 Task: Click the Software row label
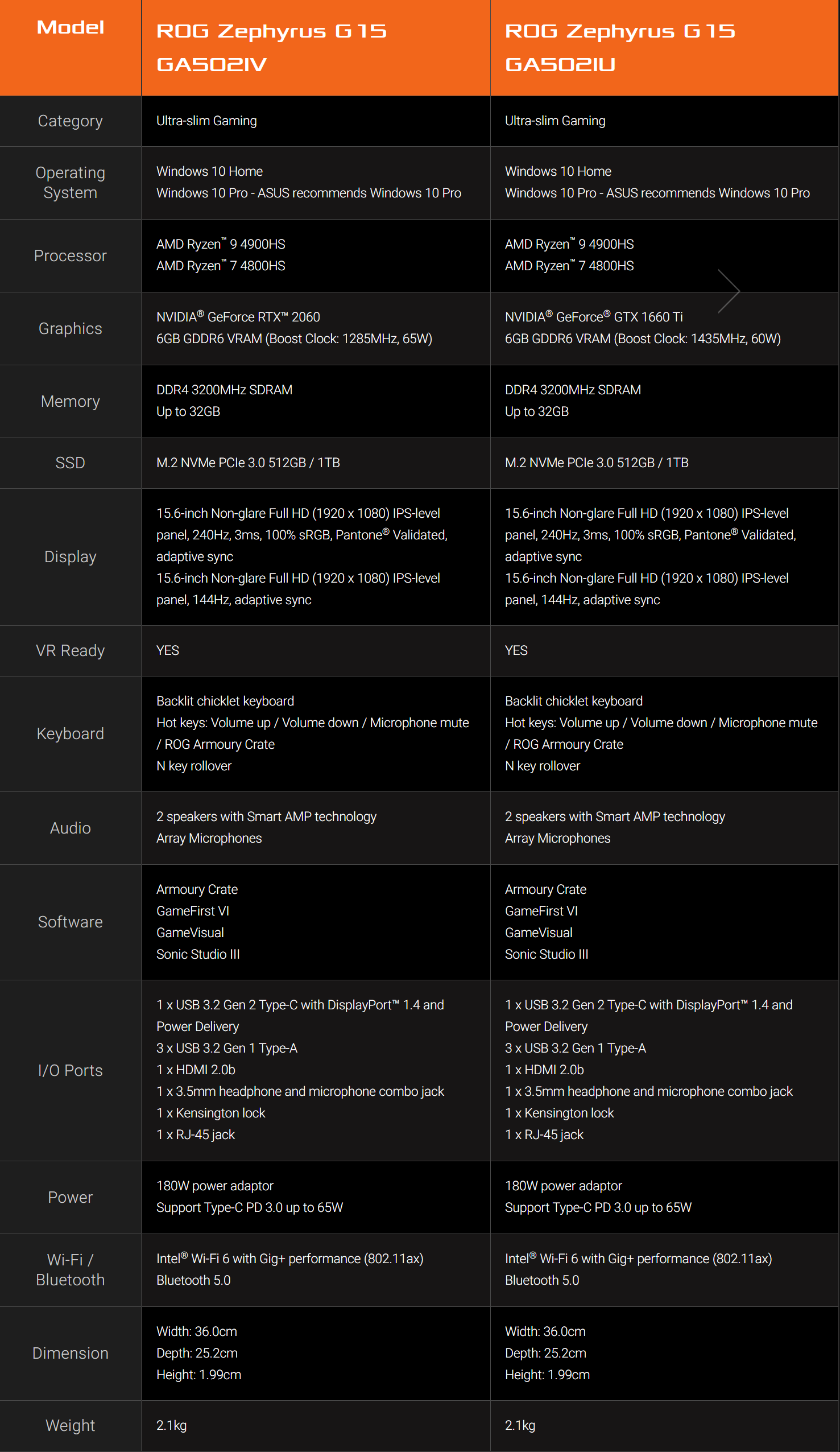[71, 922]
